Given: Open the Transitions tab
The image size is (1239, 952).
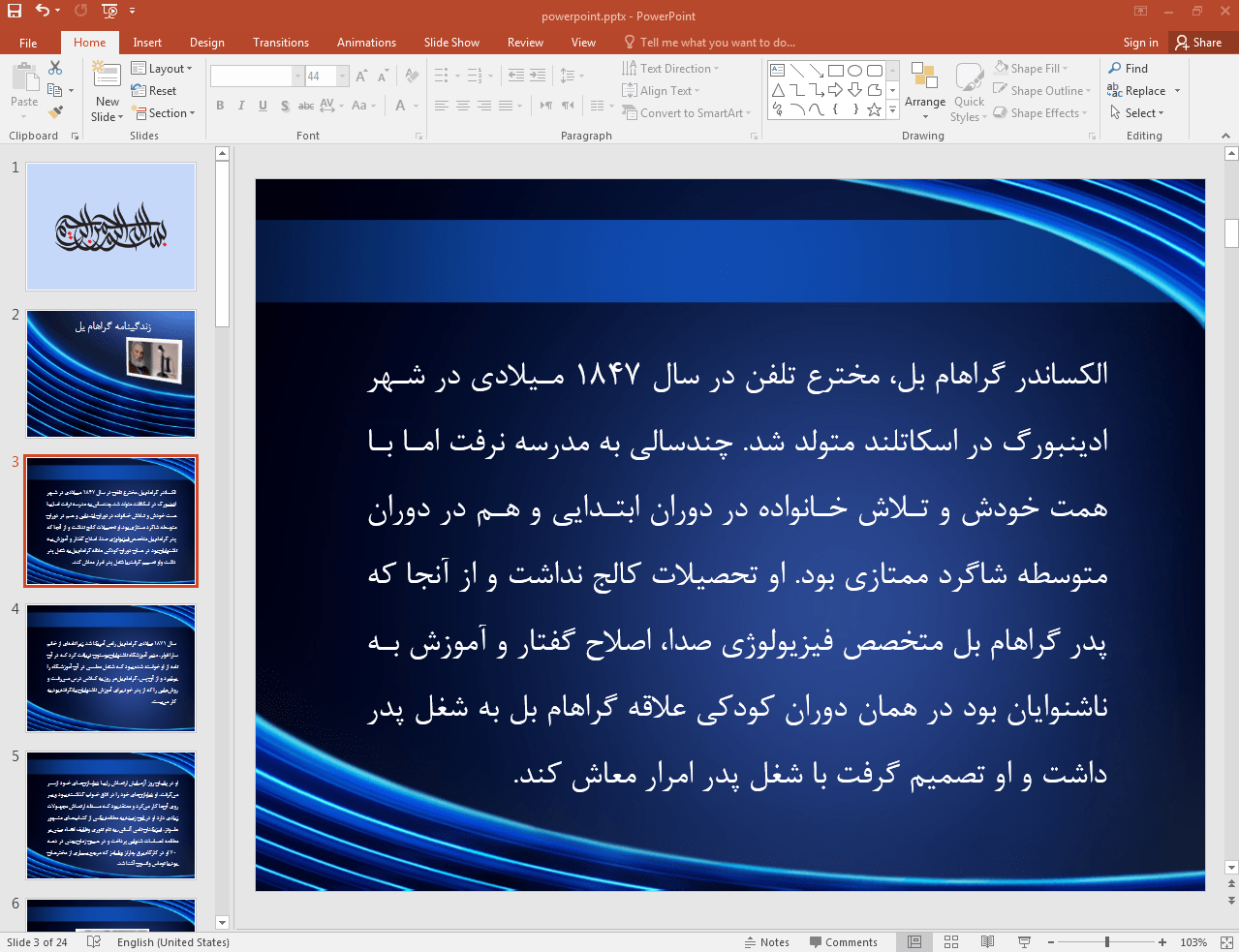Looking at the screenshot, I should coord(280,43).
